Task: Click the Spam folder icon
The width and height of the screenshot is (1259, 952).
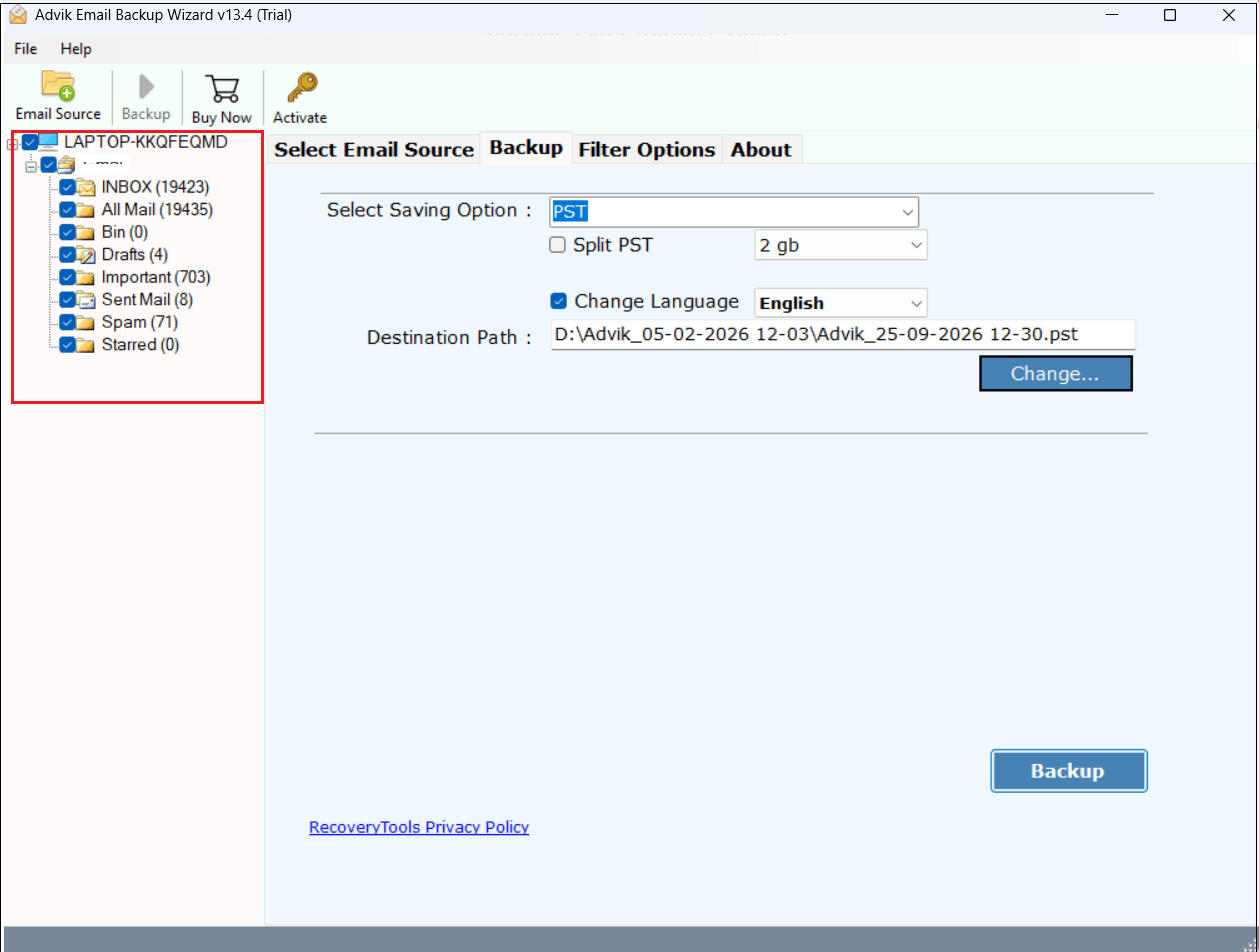Action: 86,322
